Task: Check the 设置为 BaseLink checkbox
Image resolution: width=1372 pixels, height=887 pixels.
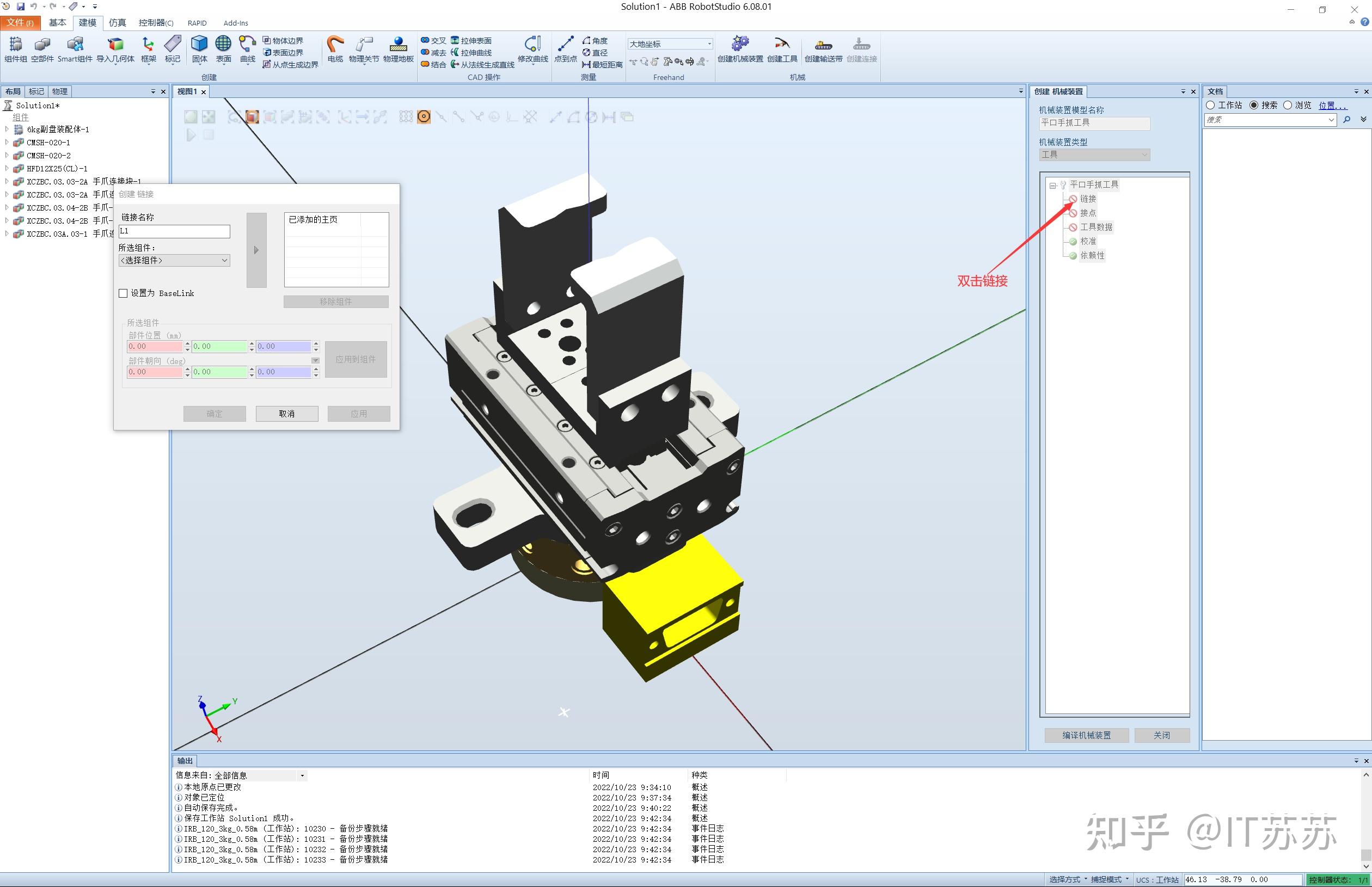Action: (x=122, y=293)
